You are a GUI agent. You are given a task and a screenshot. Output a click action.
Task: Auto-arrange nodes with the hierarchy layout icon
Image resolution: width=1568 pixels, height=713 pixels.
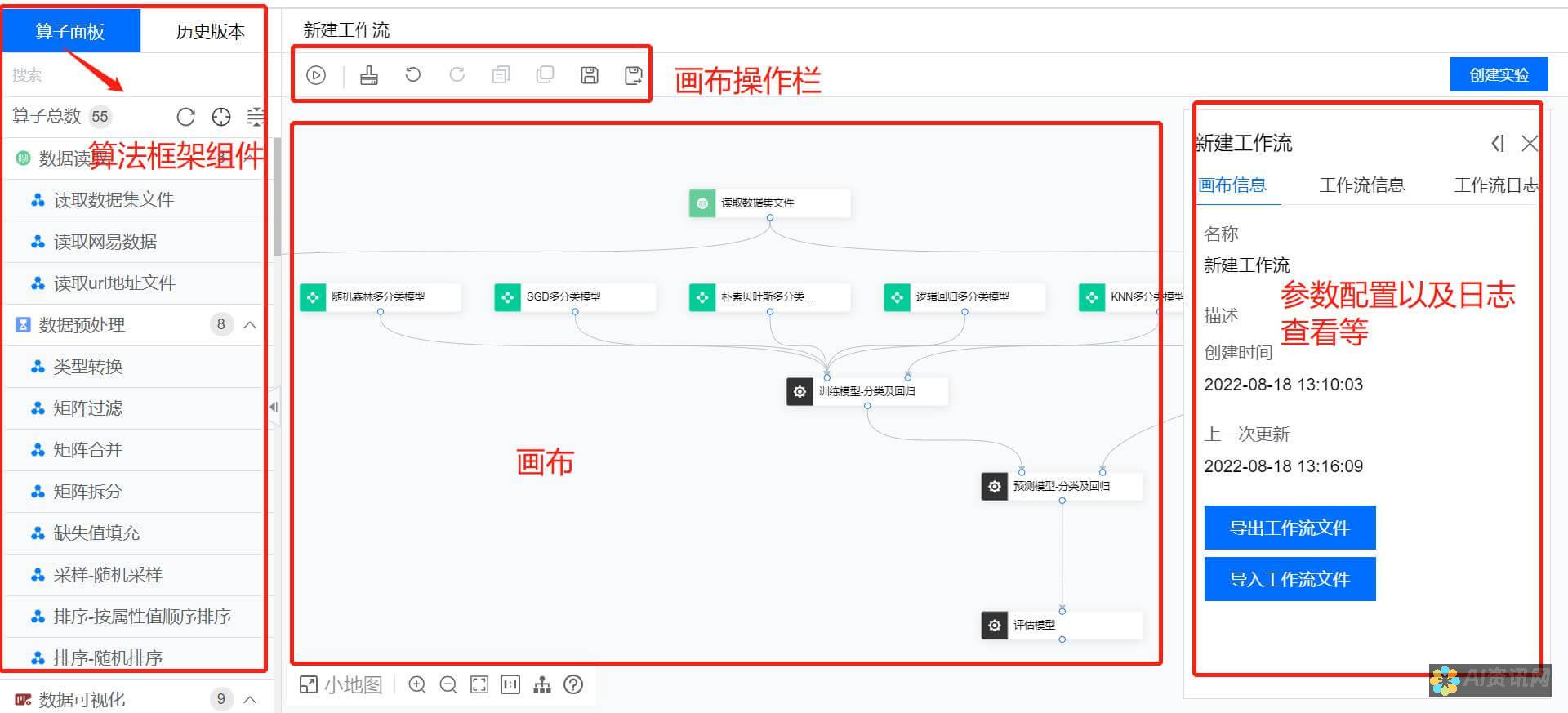[542, 684]
